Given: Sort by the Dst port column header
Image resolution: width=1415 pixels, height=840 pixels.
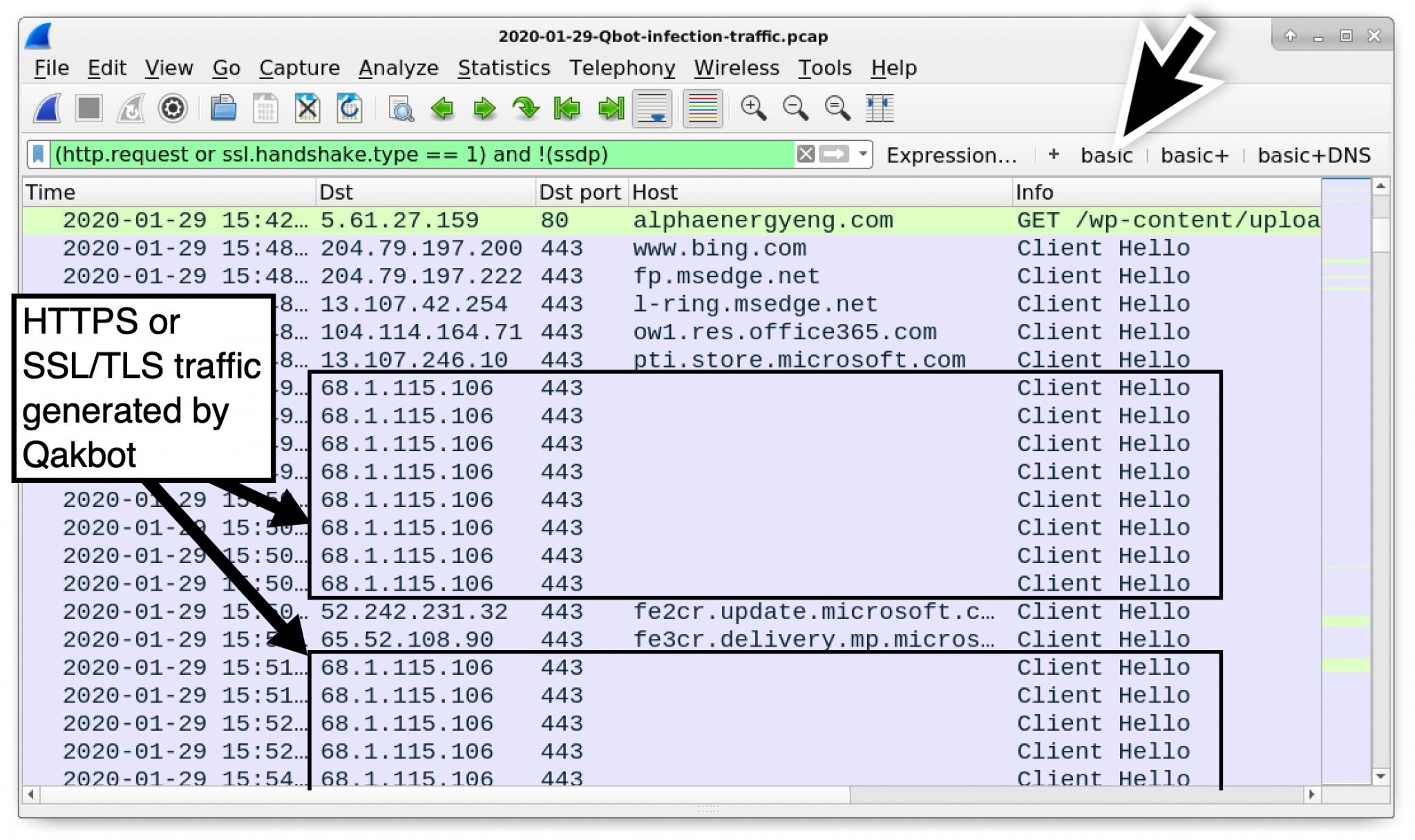Looking at the screenshot, I should [x=582, y=192].
